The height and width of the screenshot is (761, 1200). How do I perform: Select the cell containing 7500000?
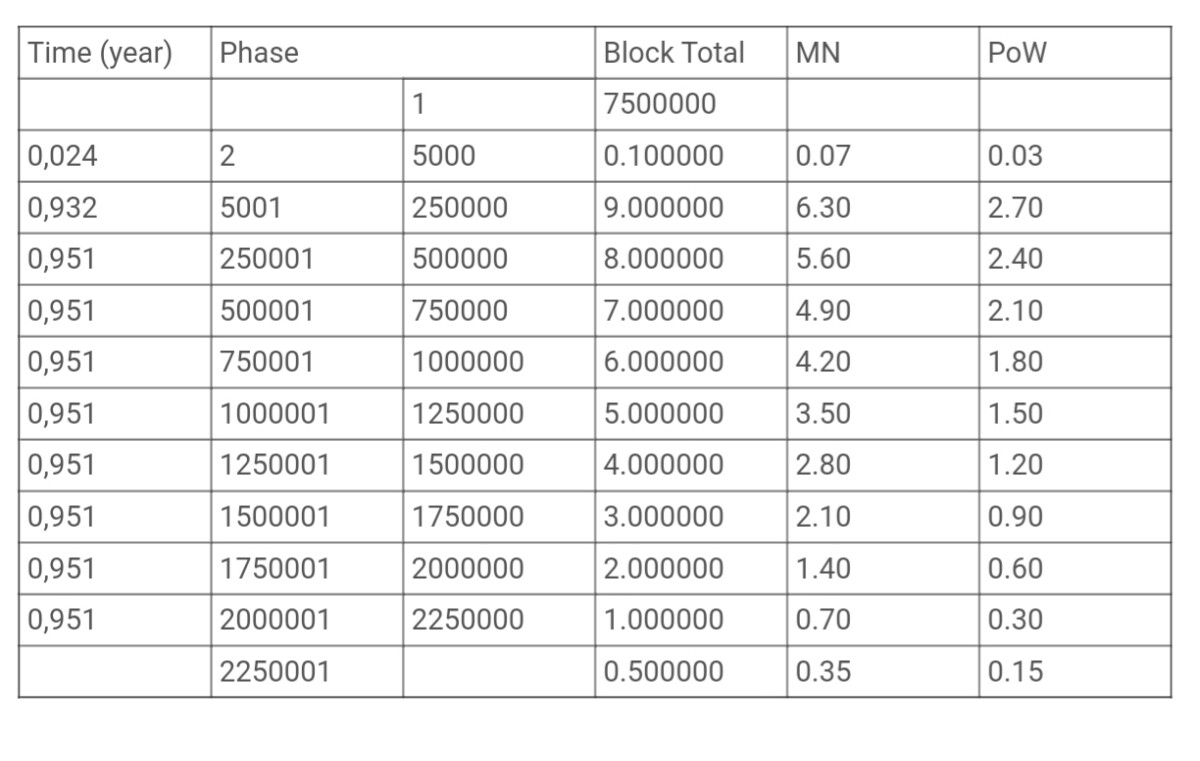pyautogui.click(x=691, y=104)
